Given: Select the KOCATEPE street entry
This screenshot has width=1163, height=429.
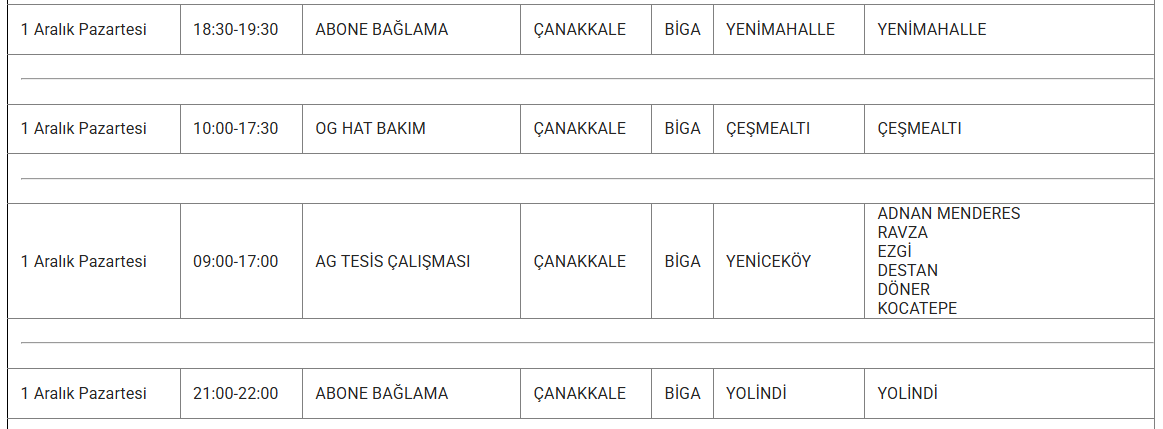Looking at the screenshot, I should [x=917, y=309].
